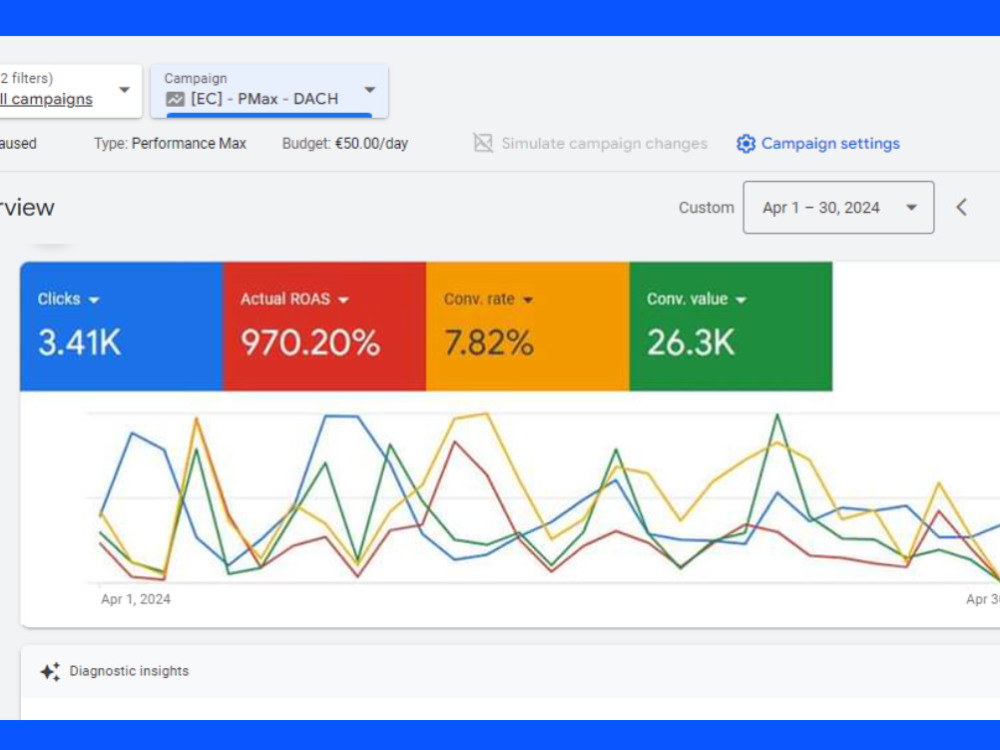This screenshot has width=1000, height=750.
Task: Click the Campaign settings link
Action: click(830, 143)
